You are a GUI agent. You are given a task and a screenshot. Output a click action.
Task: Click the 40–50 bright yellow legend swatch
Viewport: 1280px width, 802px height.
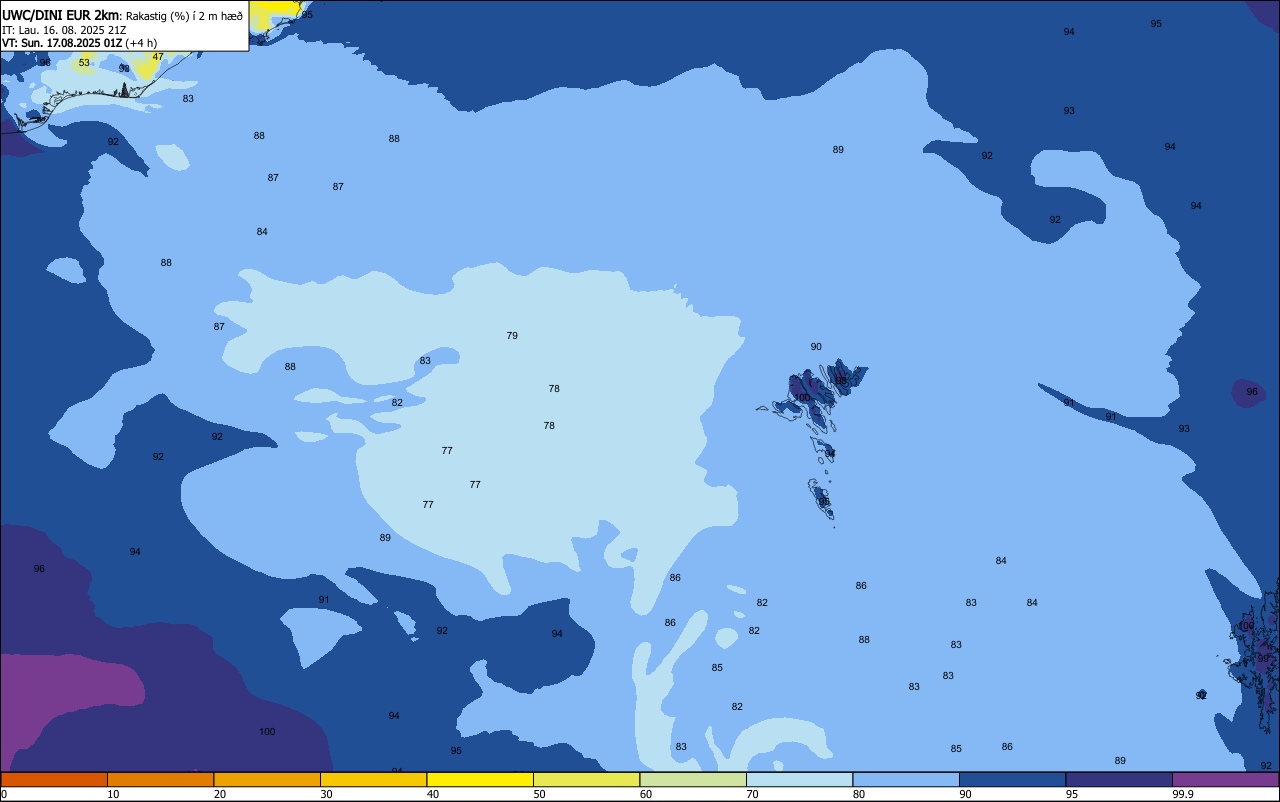coord(480,779)
